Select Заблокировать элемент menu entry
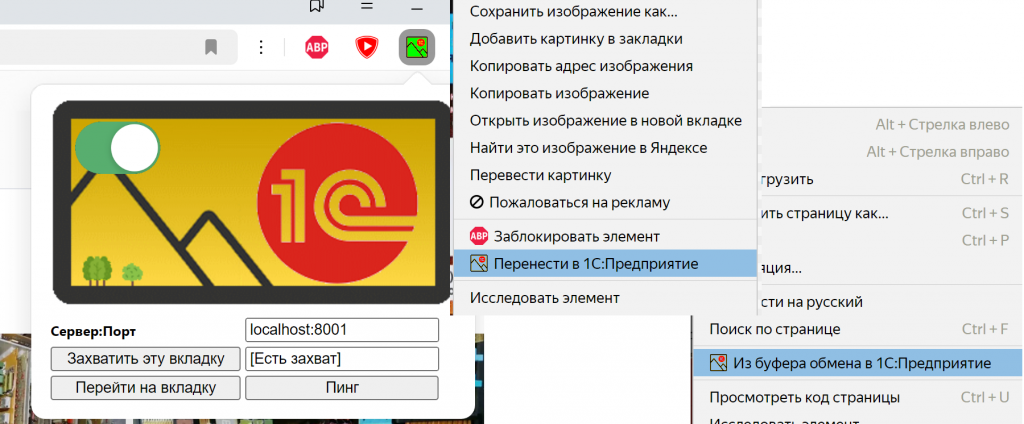This screenshot has height=424, width=1024. [605, 236]
